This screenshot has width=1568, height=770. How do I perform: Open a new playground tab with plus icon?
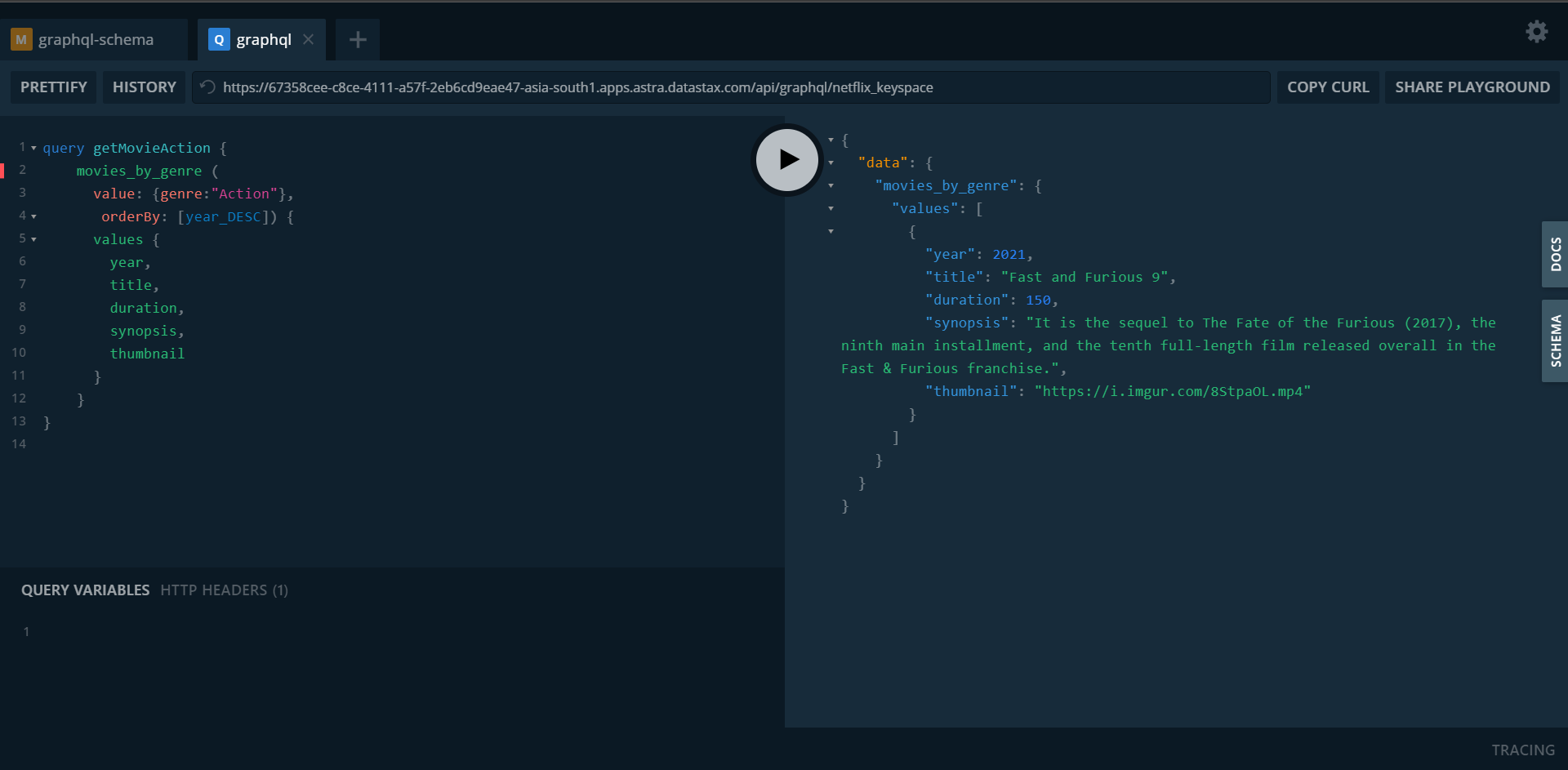[357, 38]
